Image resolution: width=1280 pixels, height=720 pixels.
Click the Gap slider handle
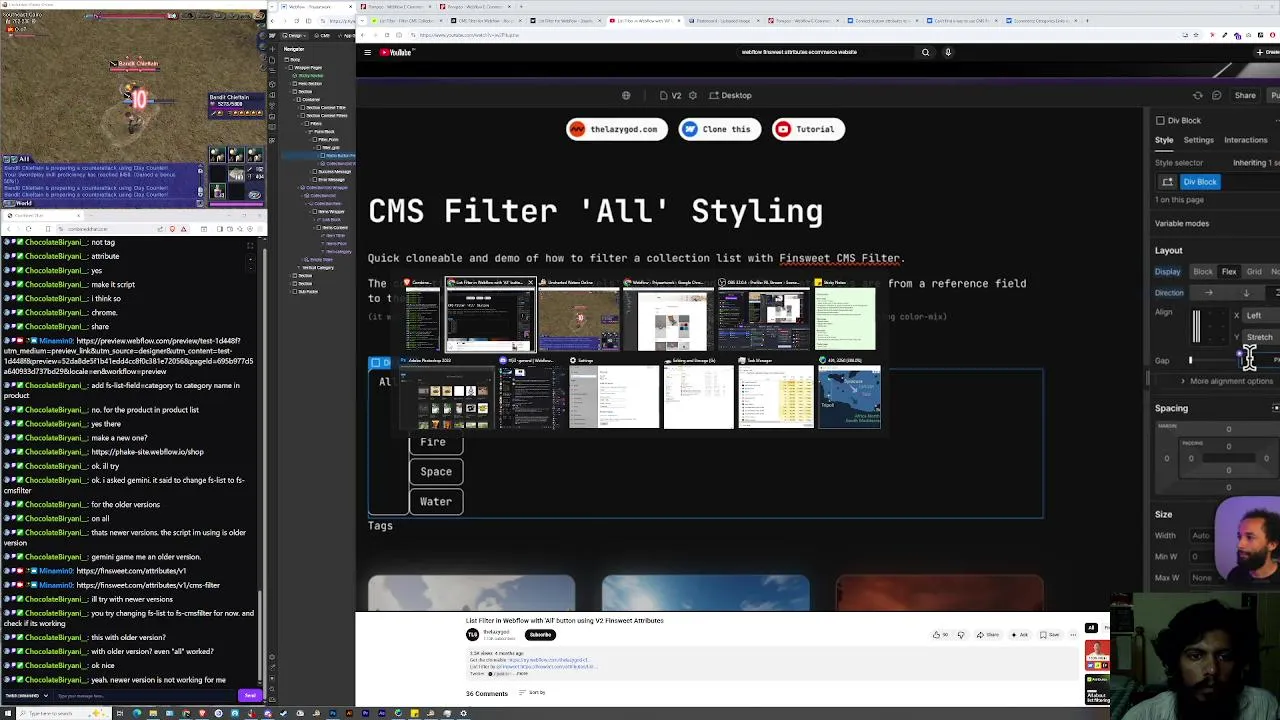tap(1190, 361)
